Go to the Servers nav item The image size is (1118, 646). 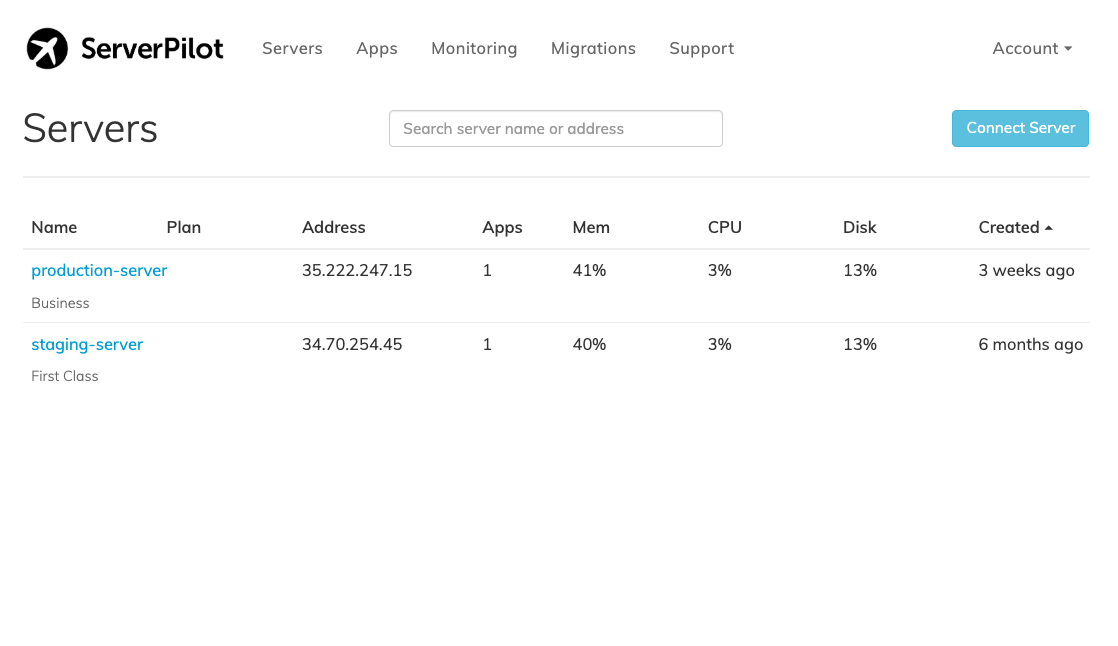click(x=292, y=48)
